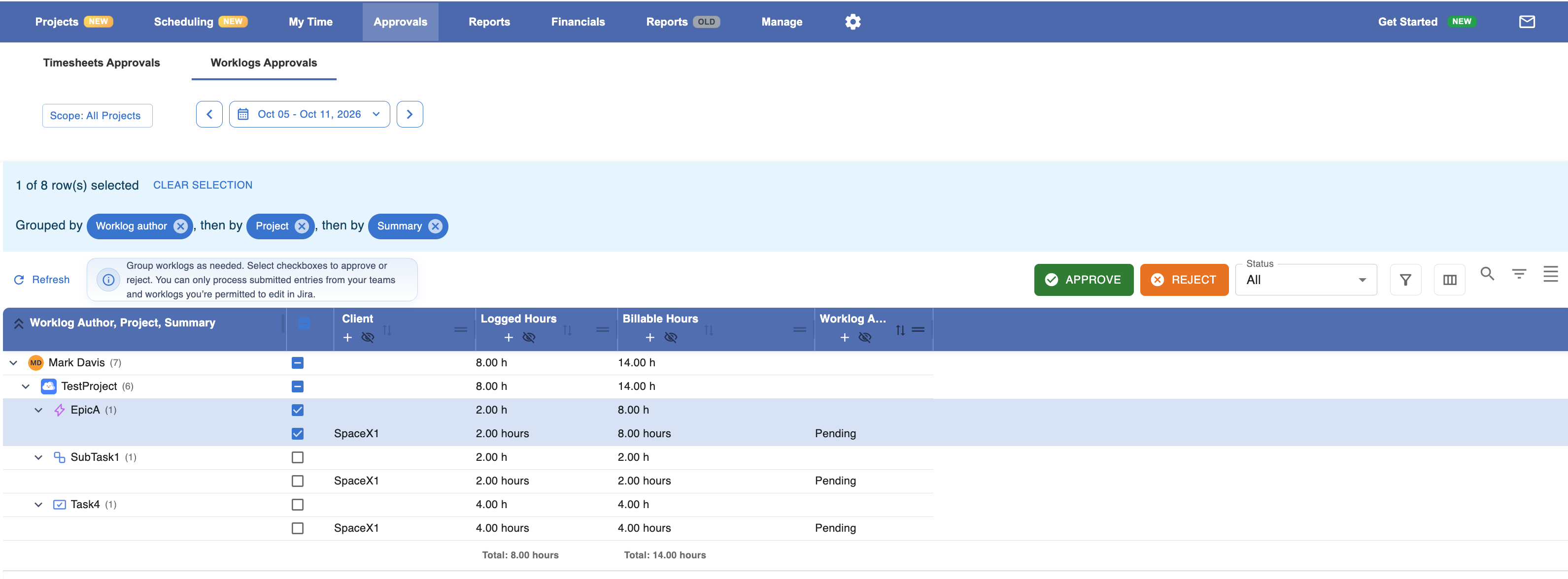Collapse the TestProject group

coord(26,387)
